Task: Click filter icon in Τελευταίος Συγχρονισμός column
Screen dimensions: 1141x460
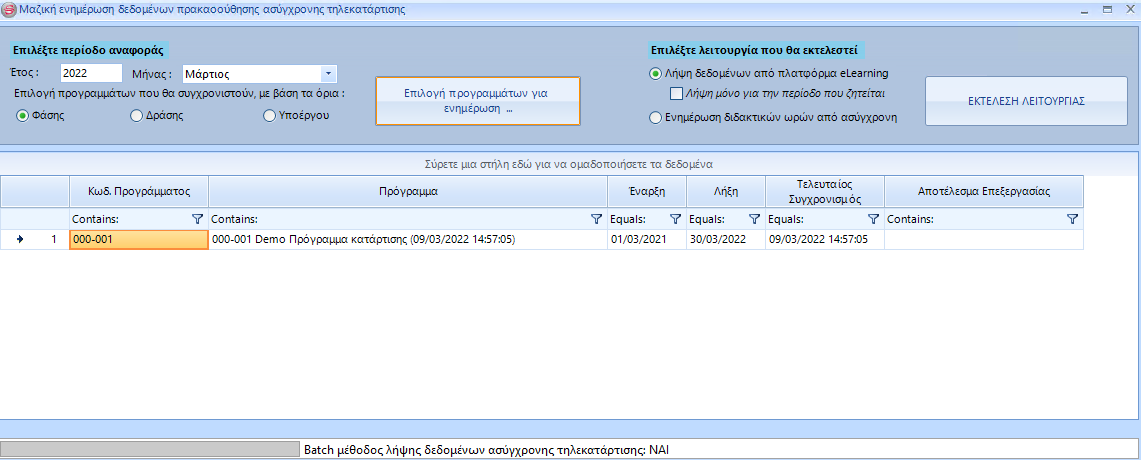Action: (873, 219)
